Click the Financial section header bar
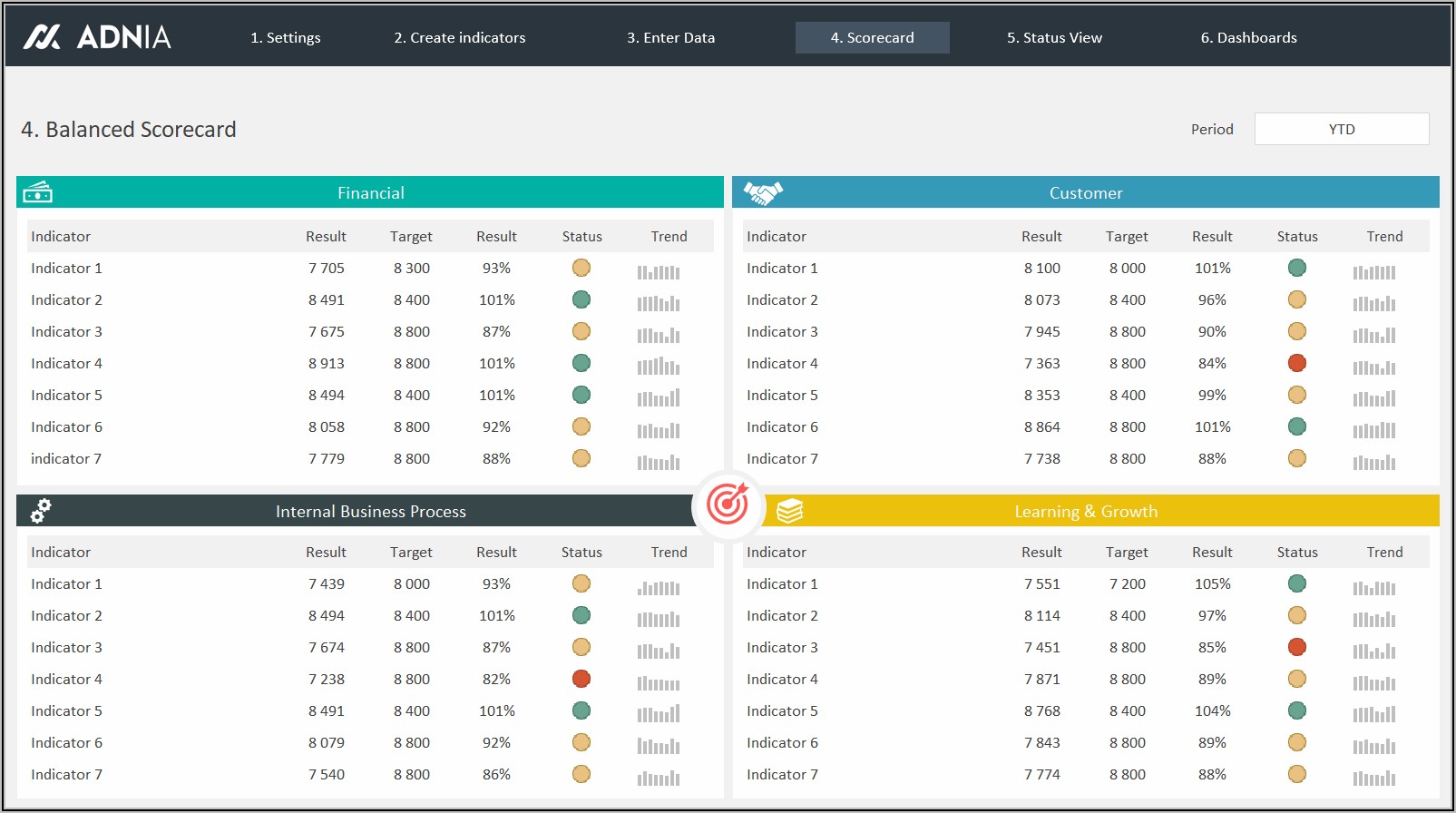1456x813 pixels. click(370, 192)
